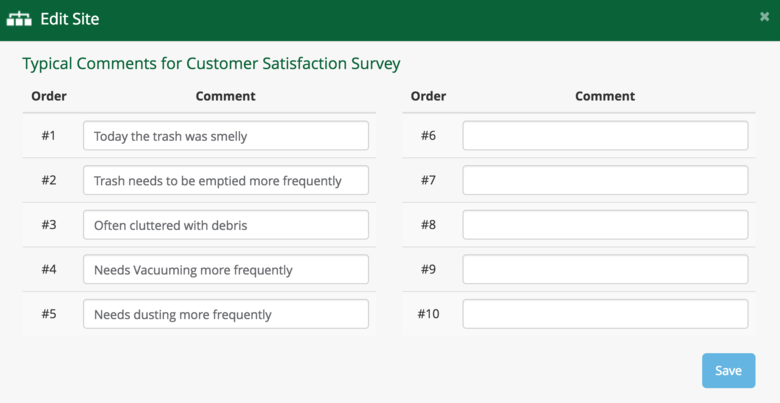Click the empty comment field #9
This screenshot has width=780, height=403.
point(605,270)
